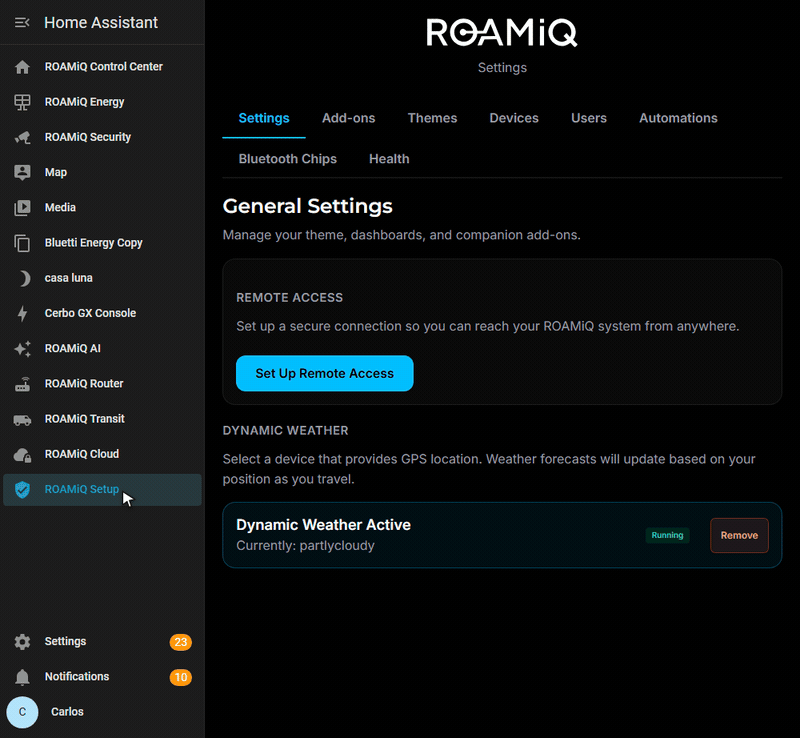
Task: Open ROAMiQ AI page
Action: pyautogui.click(x=72, y=349)
